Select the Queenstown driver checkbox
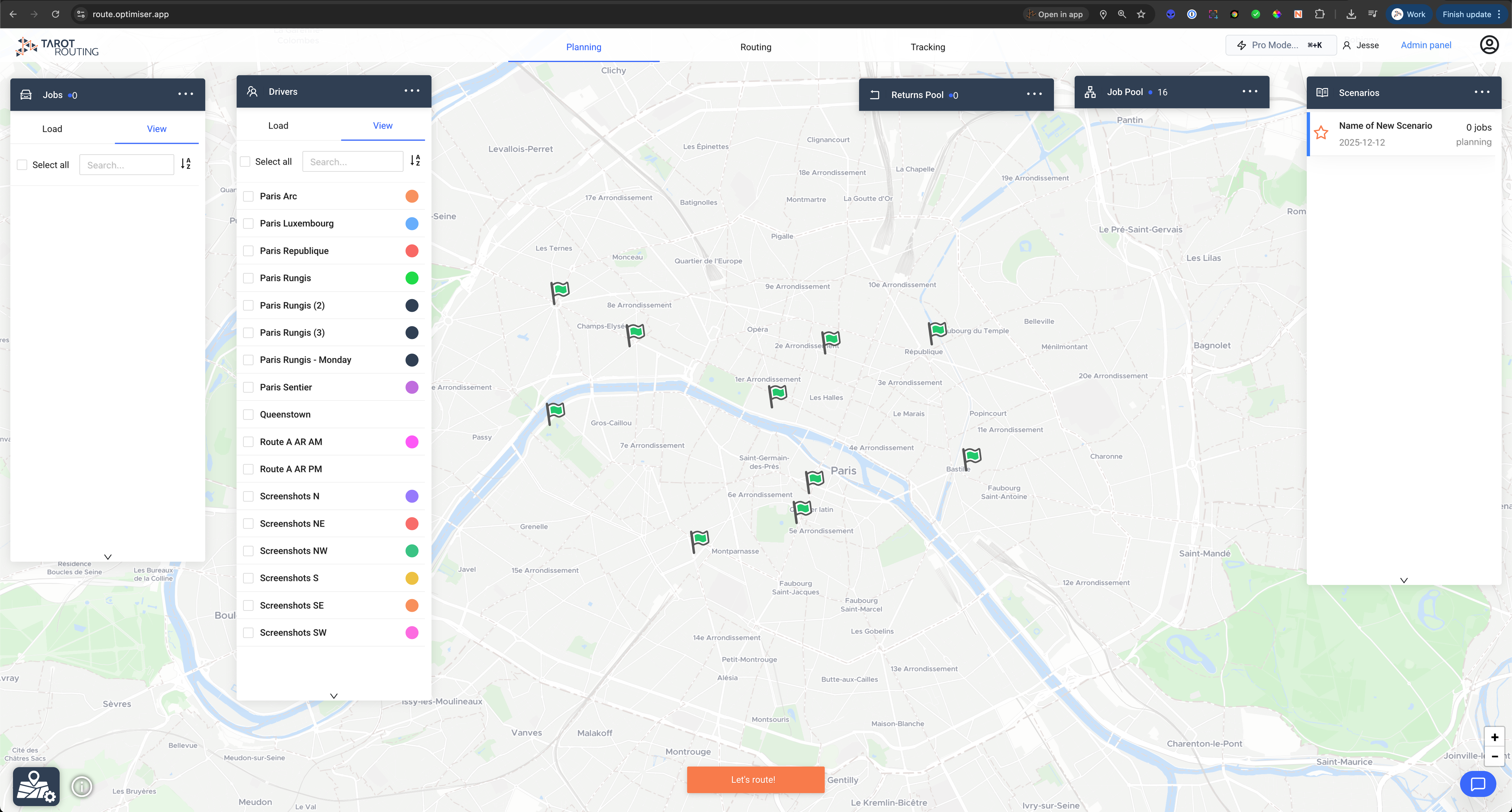 248,415
